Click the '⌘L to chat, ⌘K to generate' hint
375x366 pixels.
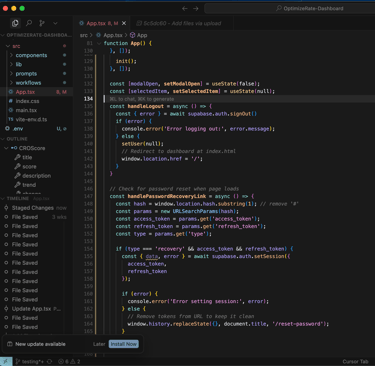[x=142, y=99]
